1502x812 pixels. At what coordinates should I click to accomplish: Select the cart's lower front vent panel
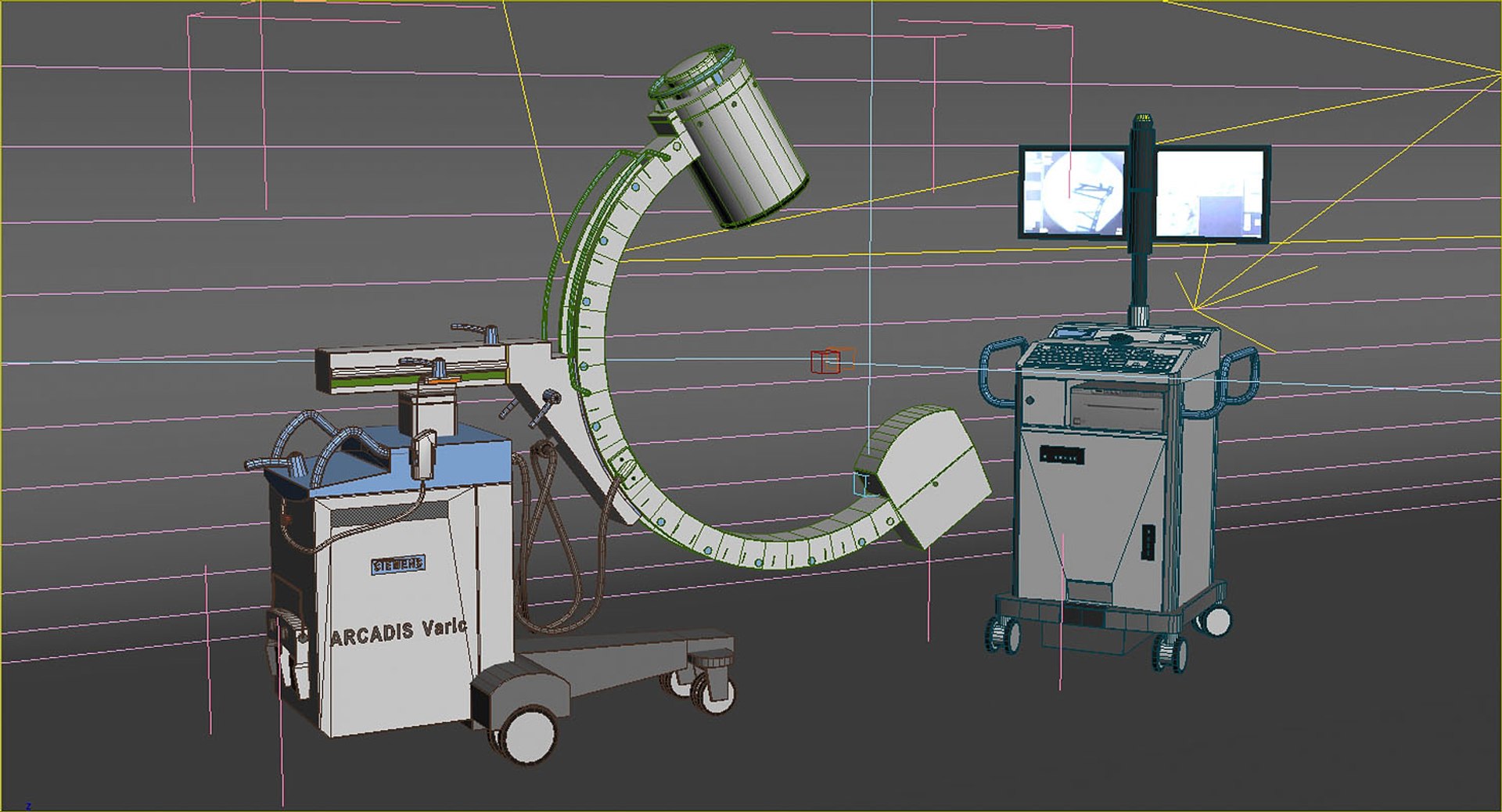pyautogui.click(x=1083, y=618)
